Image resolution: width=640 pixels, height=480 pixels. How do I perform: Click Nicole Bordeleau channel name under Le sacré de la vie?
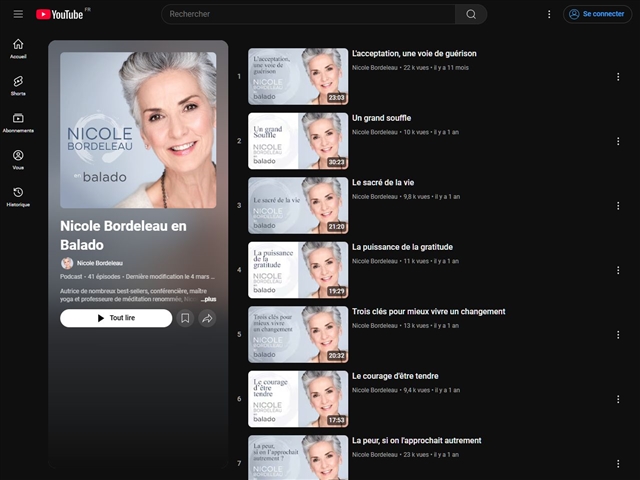374,197
